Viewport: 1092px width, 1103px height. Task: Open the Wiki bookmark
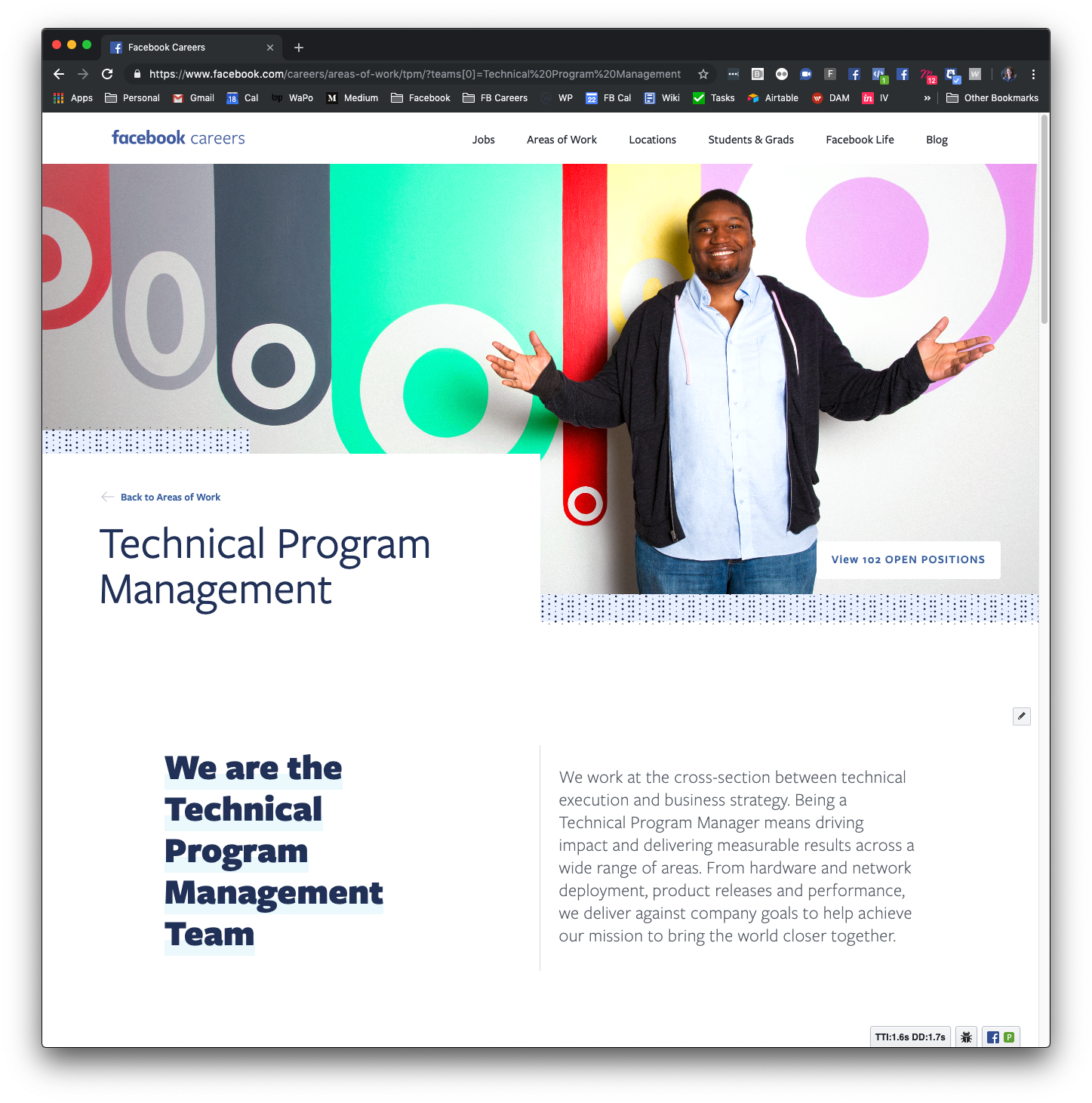pyautogui.click(x=662, y=98)
